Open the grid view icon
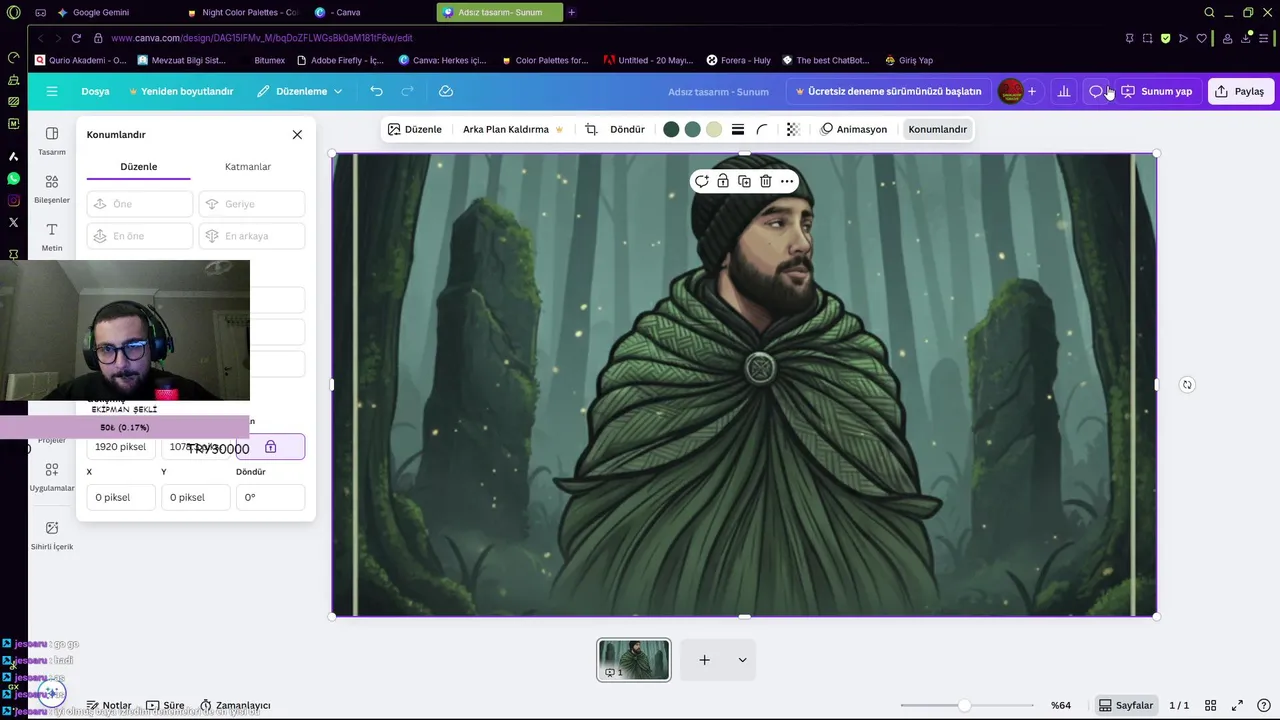The height and width of the screenshot is (720, 1280). click(1210, 705)
